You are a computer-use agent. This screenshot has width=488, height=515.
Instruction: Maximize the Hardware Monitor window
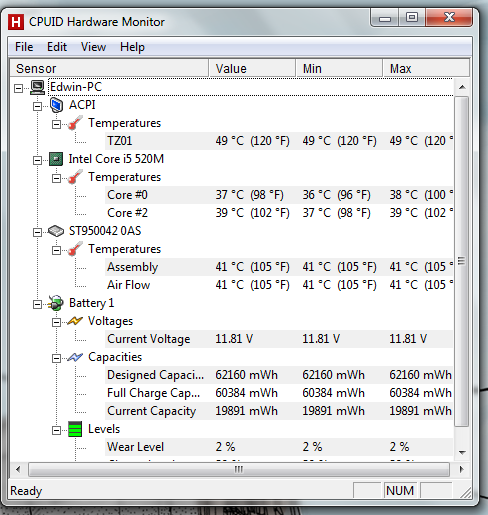click(412, 18)
